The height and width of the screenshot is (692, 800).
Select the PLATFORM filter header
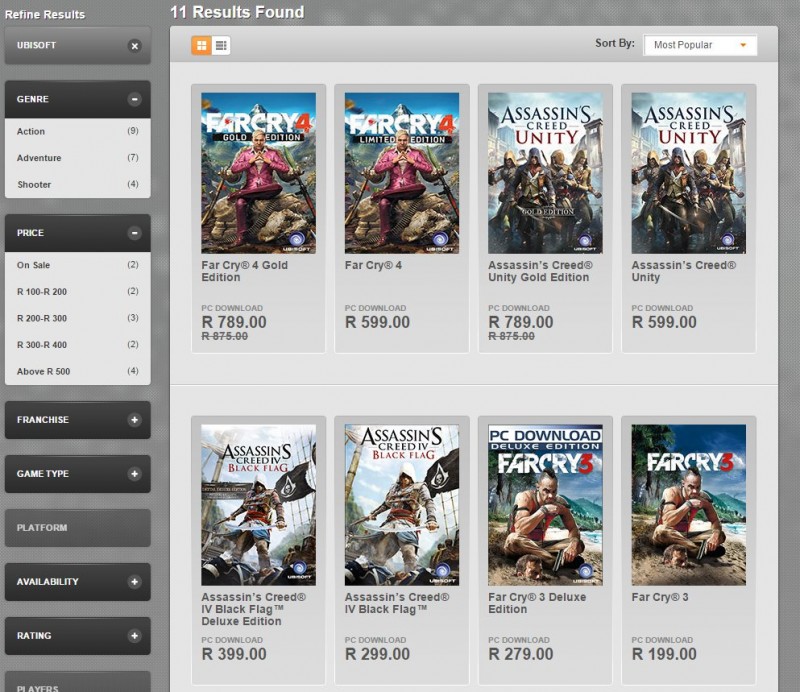[78, 528]
